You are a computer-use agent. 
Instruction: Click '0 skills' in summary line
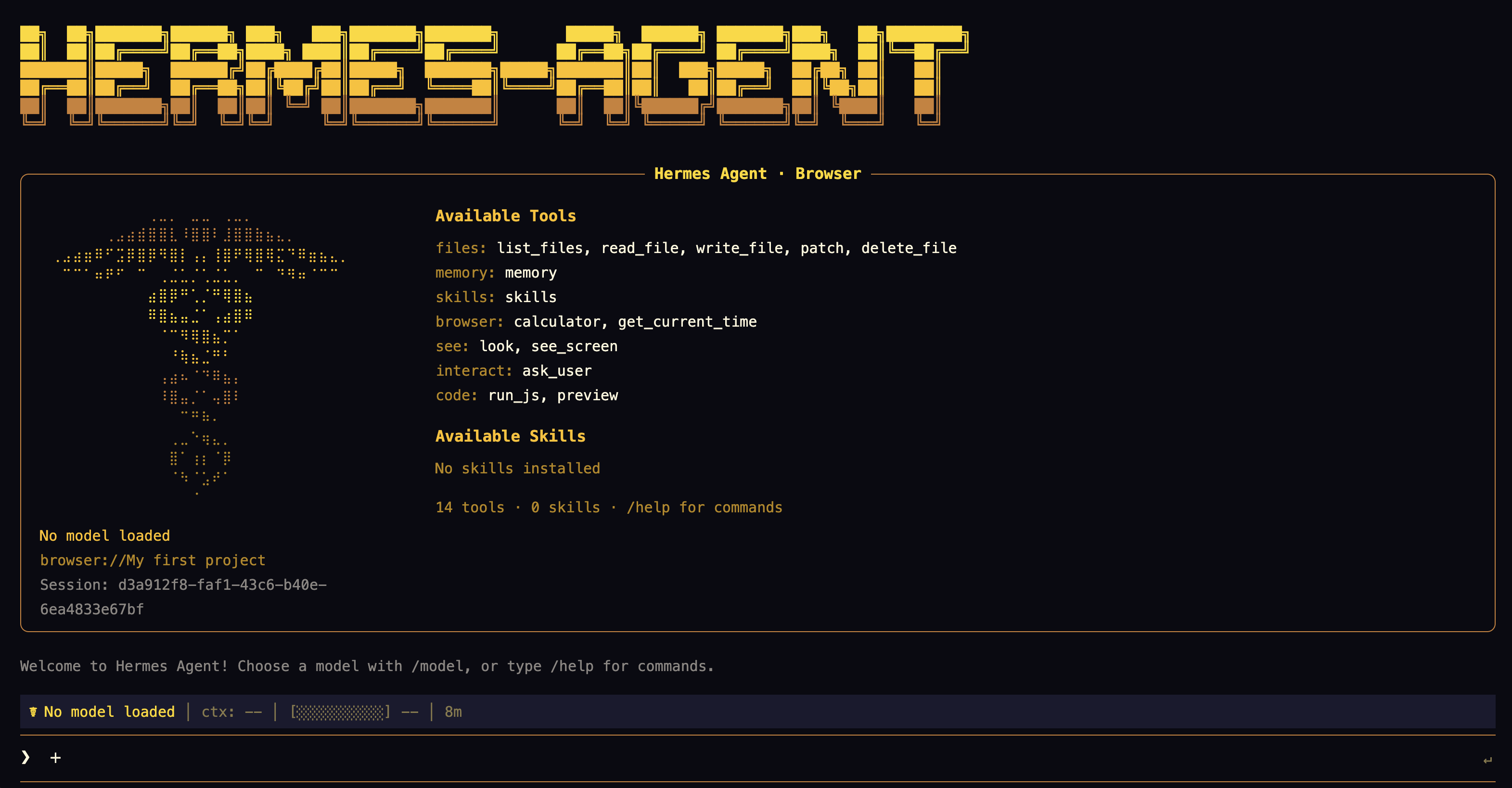pos(565,508)
